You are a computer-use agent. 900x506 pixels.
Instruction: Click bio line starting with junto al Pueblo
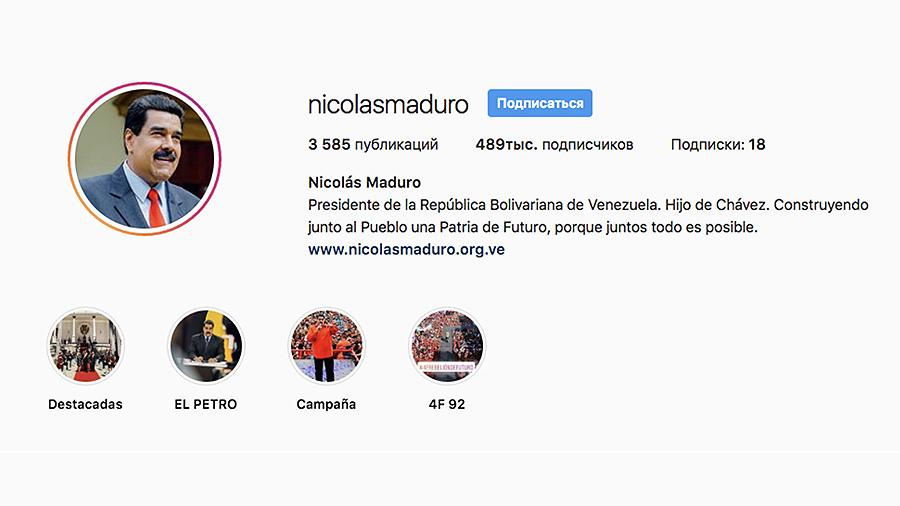[x=533, y=227]
